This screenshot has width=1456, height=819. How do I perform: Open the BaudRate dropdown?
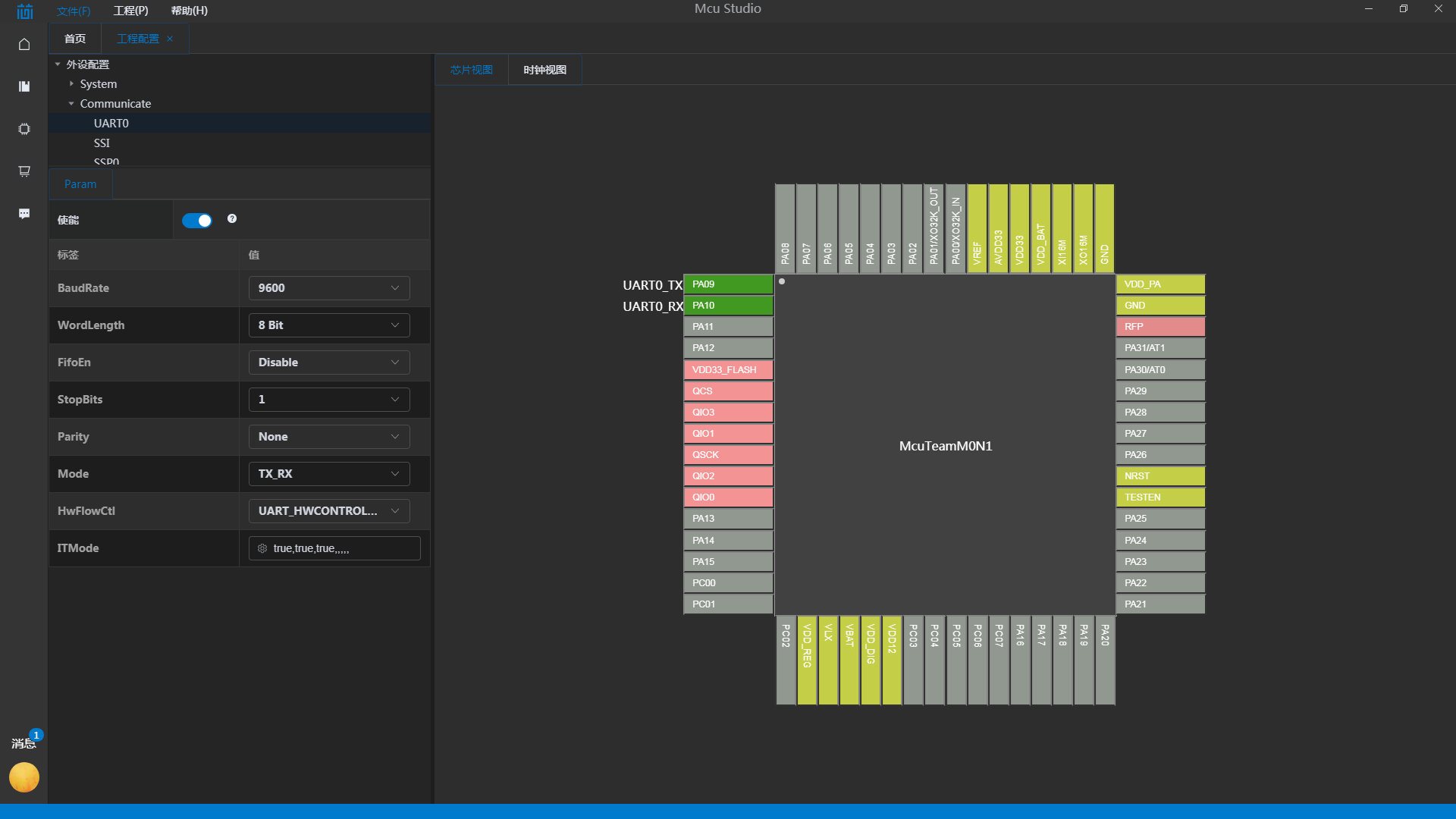(x=329, y=288)
